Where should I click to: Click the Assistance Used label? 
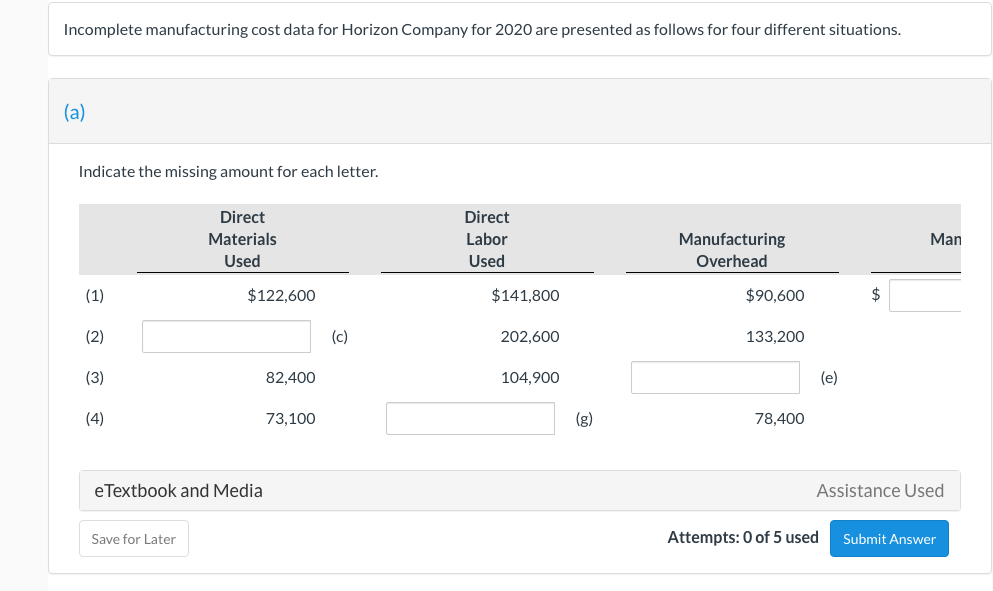pyautogui.click(x=880, y=491)
